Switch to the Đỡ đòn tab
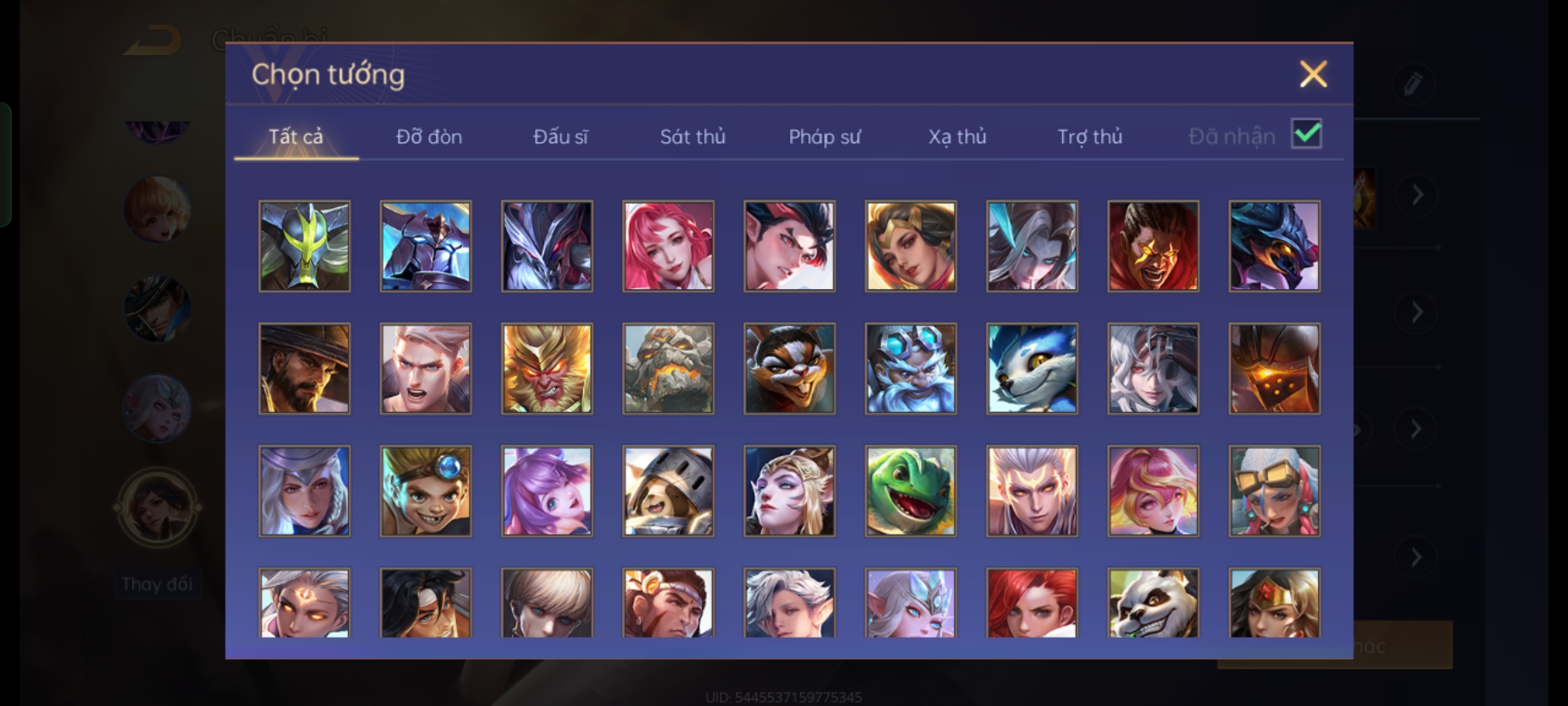This screenshot has width=1568, height=706. pyautogui.click(x=429, y=137)
